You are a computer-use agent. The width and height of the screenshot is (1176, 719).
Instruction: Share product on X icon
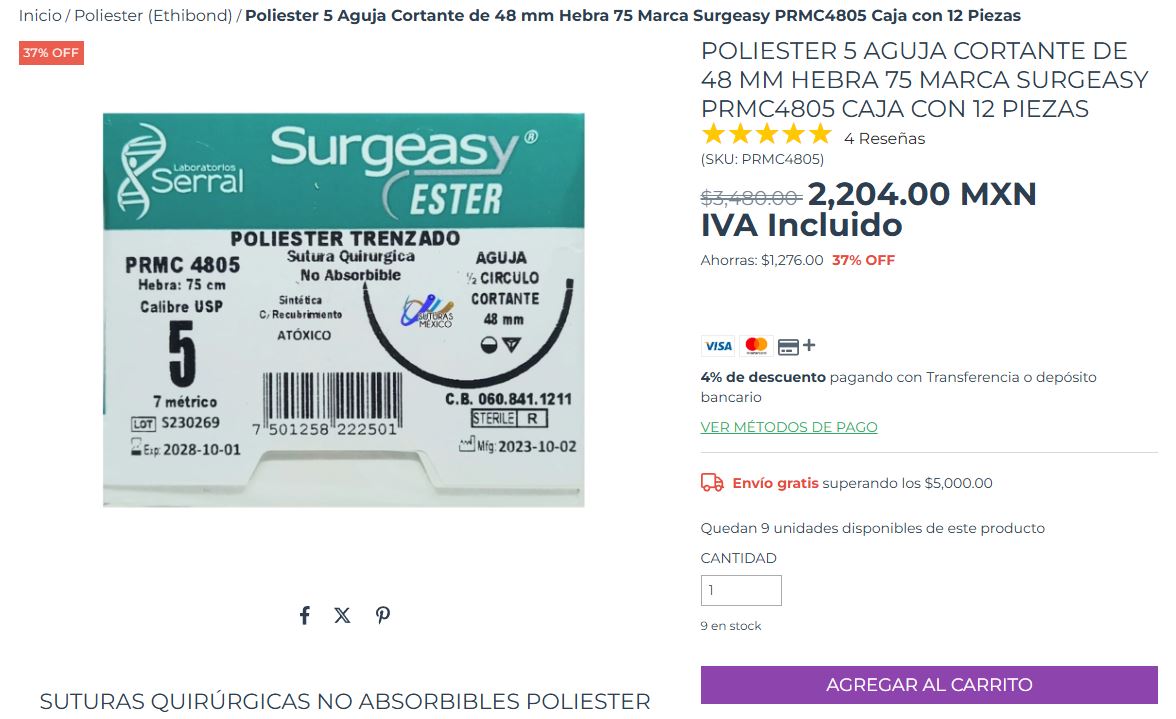tap(342, 616)
